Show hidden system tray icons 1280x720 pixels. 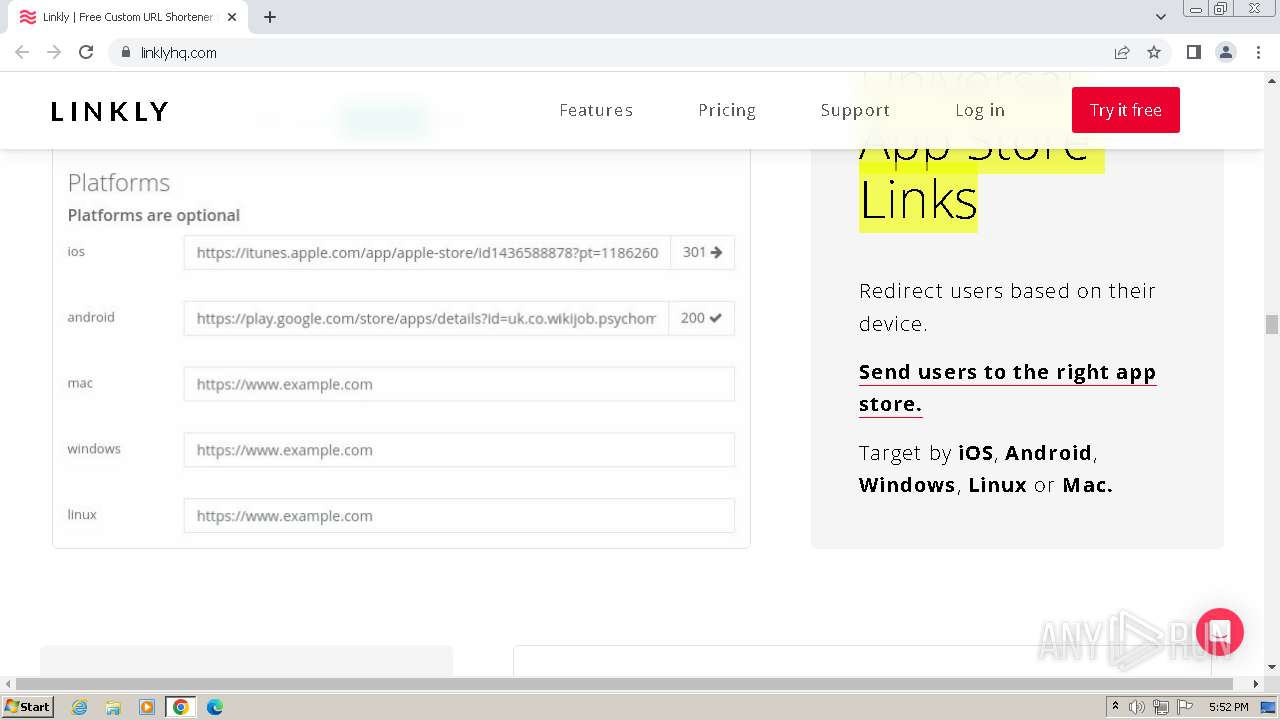[x=1115, y=707]
